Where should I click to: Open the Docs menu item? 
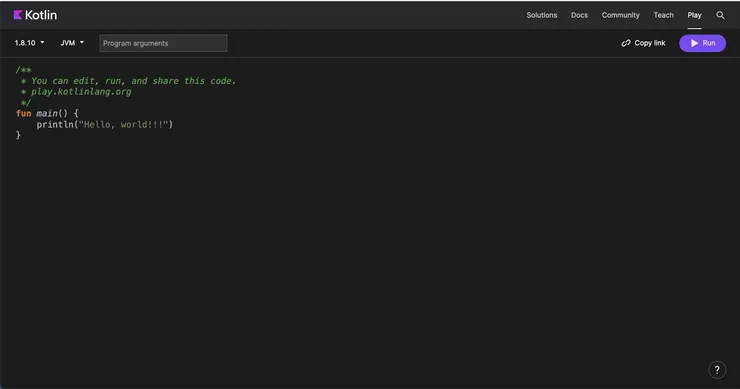pos(579,15)
